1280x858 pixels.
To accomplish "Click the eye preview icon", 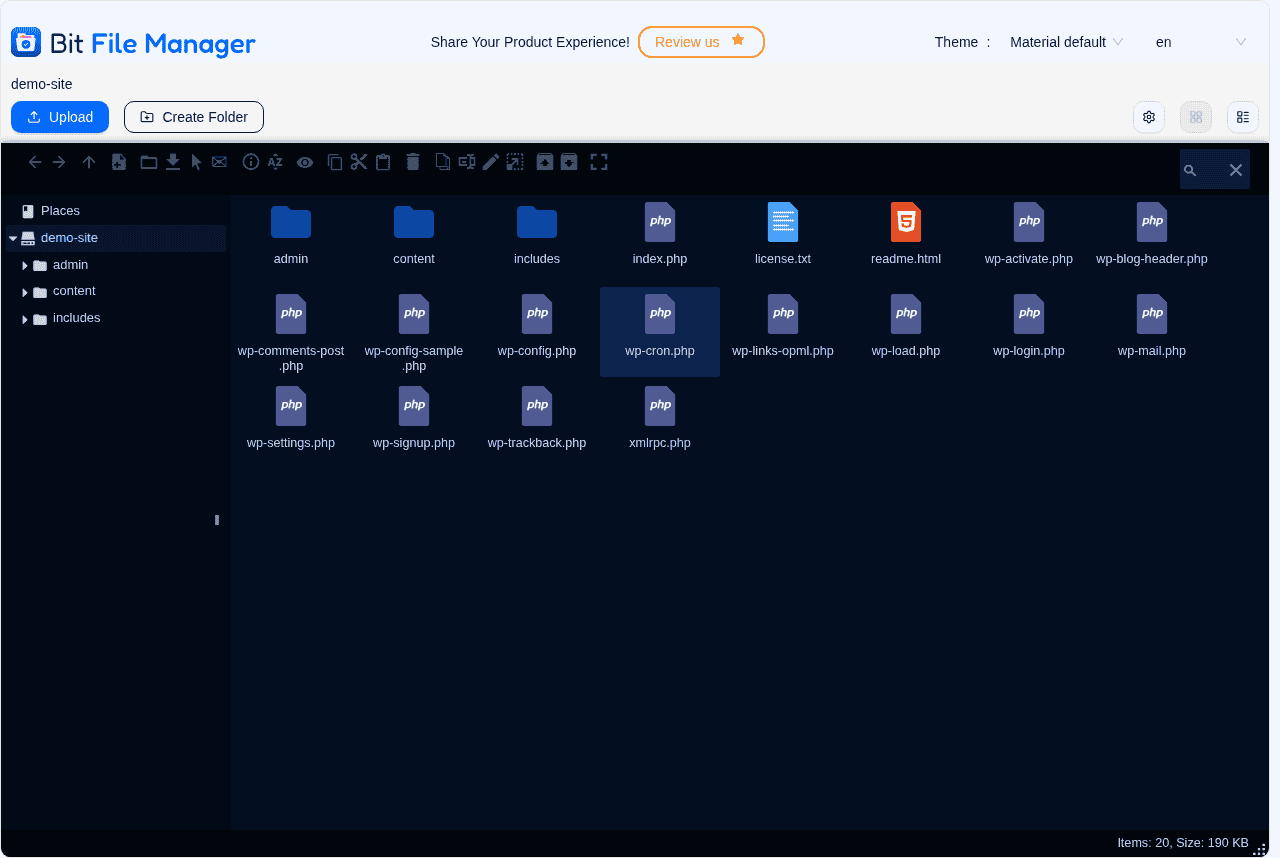I will (x=305, y=162).
